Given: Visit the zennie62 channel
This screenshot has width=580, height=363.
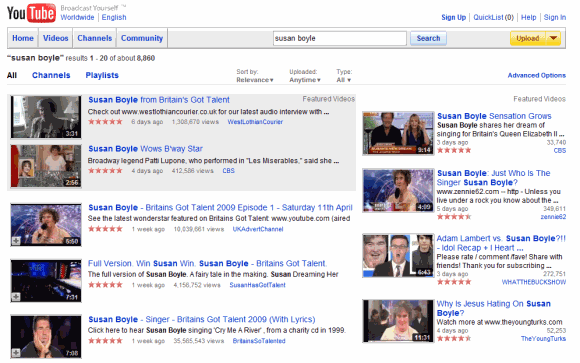Looking at the screenshot, I should coord(553,217).
